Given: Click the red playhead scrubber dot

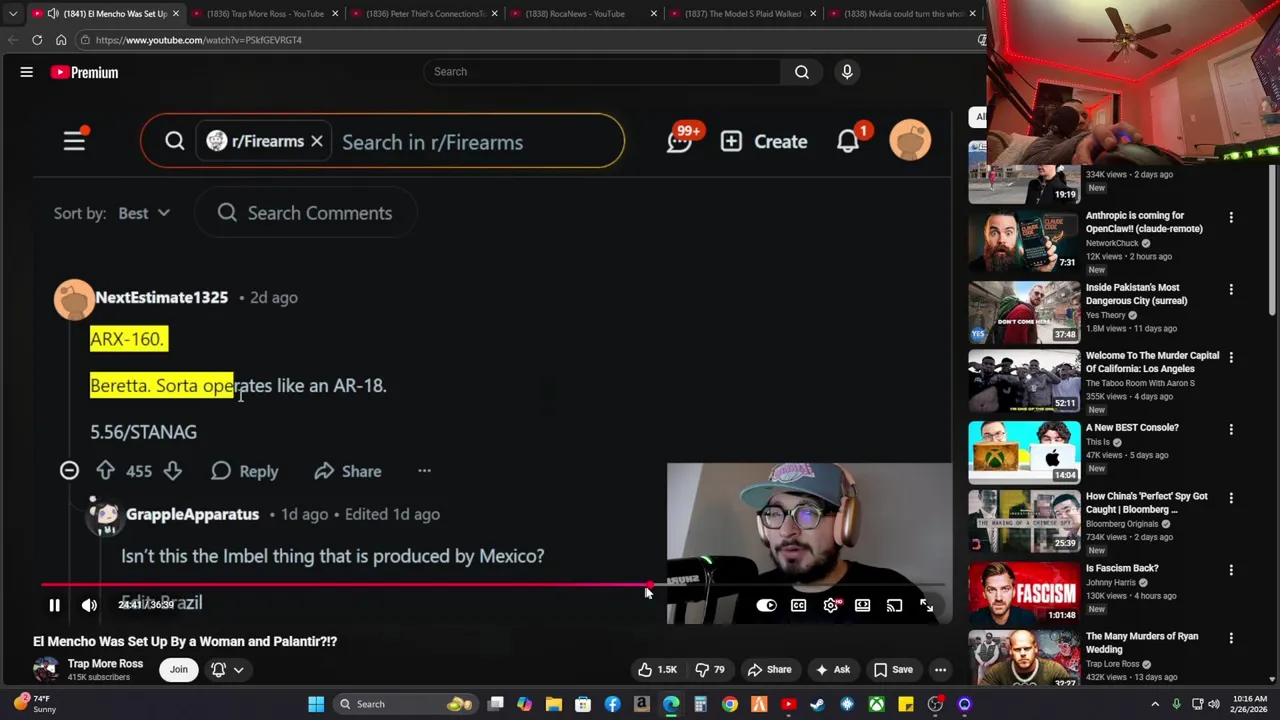Looking at the screenshot, I should (649, 585).
